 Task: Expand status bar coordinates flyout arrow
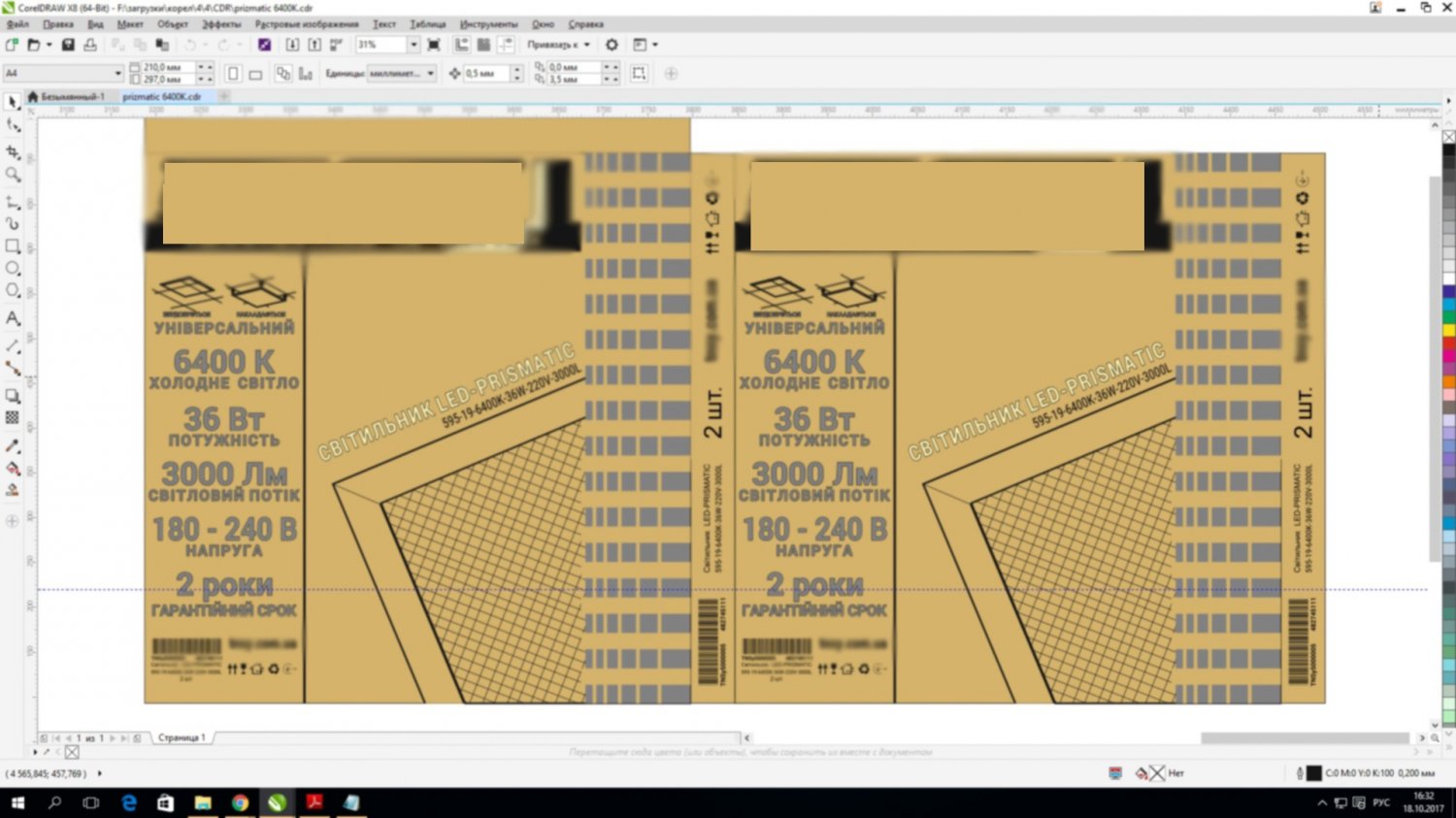tap(99, 773)
